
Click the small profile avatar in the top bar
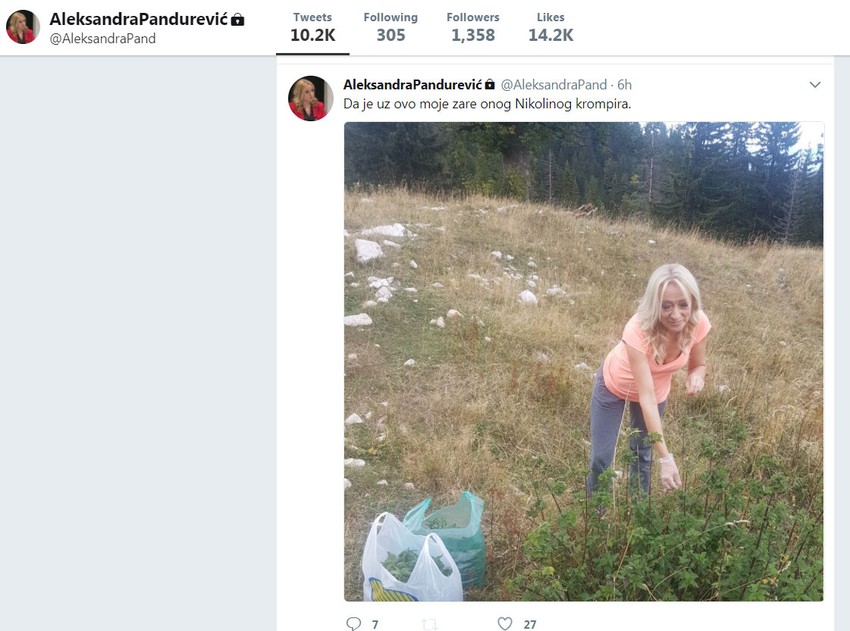click(x=23, y=27)
